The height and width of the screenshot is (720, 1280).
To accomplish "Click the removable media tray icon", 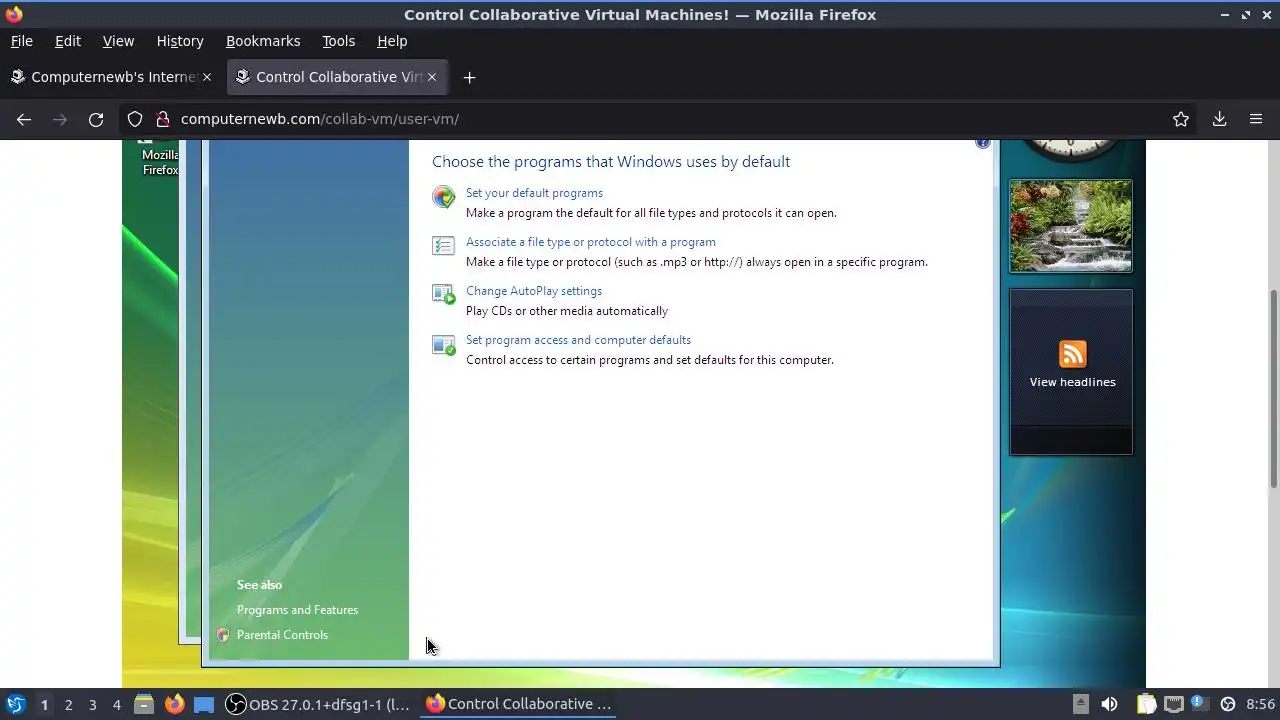I will tap(1081, 704).
